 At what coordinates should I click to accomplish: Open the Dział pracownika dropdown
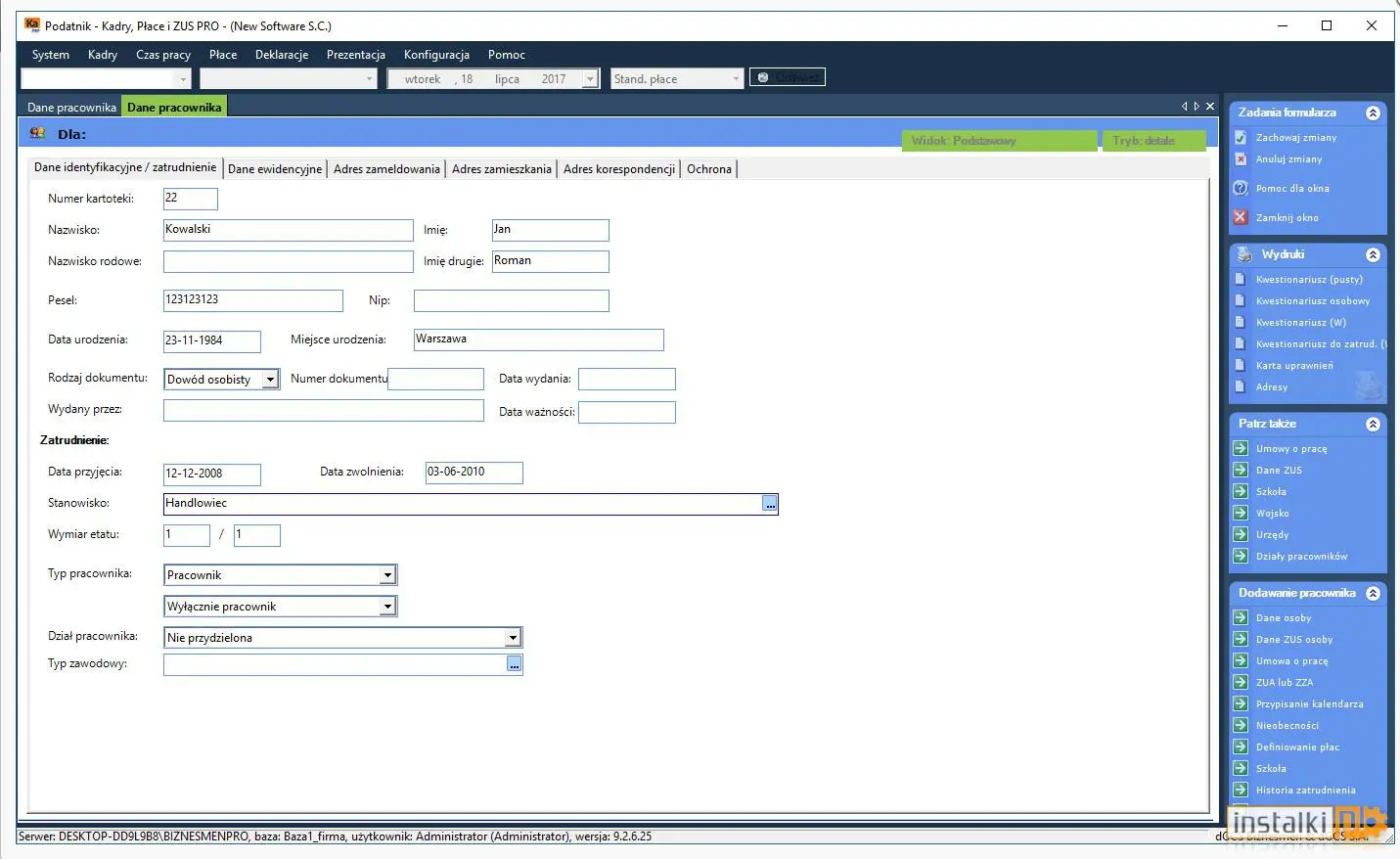[x=512, y=638]
